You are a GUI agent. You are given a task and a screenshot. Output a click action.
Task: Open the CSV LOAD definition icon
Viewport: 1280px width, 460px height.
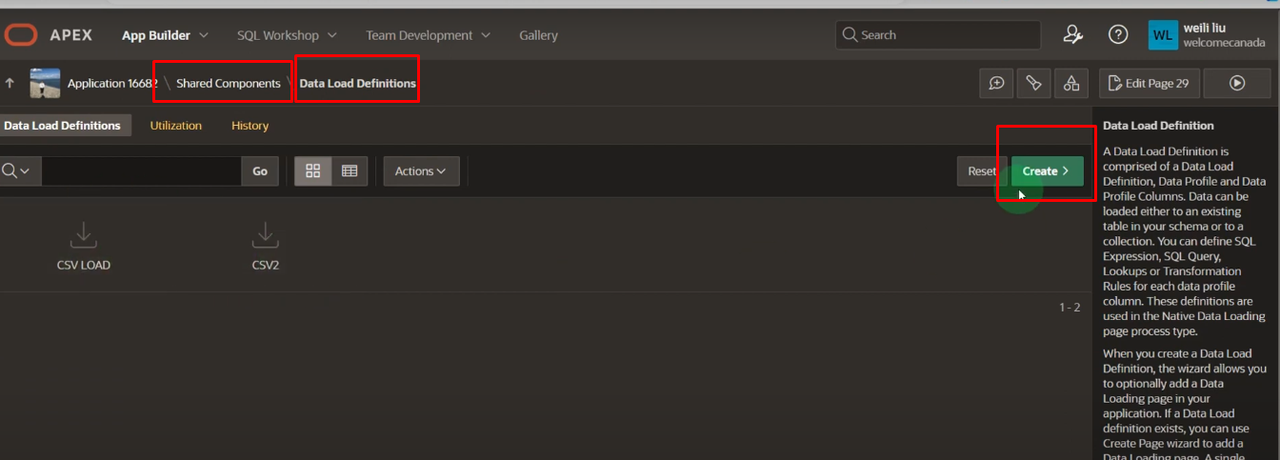[x=84, y=234]
